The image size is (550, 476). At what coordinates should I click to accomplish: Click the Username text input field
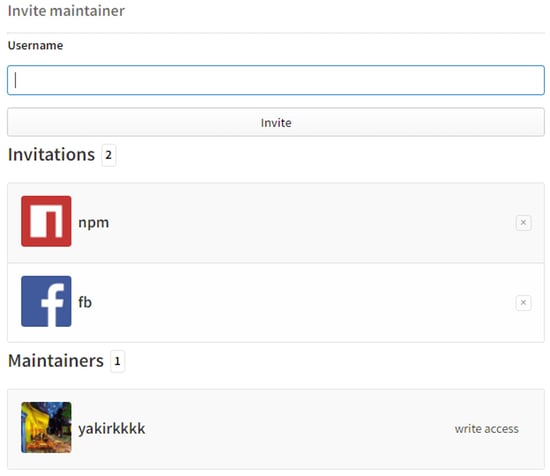click(x=276, y=80)
